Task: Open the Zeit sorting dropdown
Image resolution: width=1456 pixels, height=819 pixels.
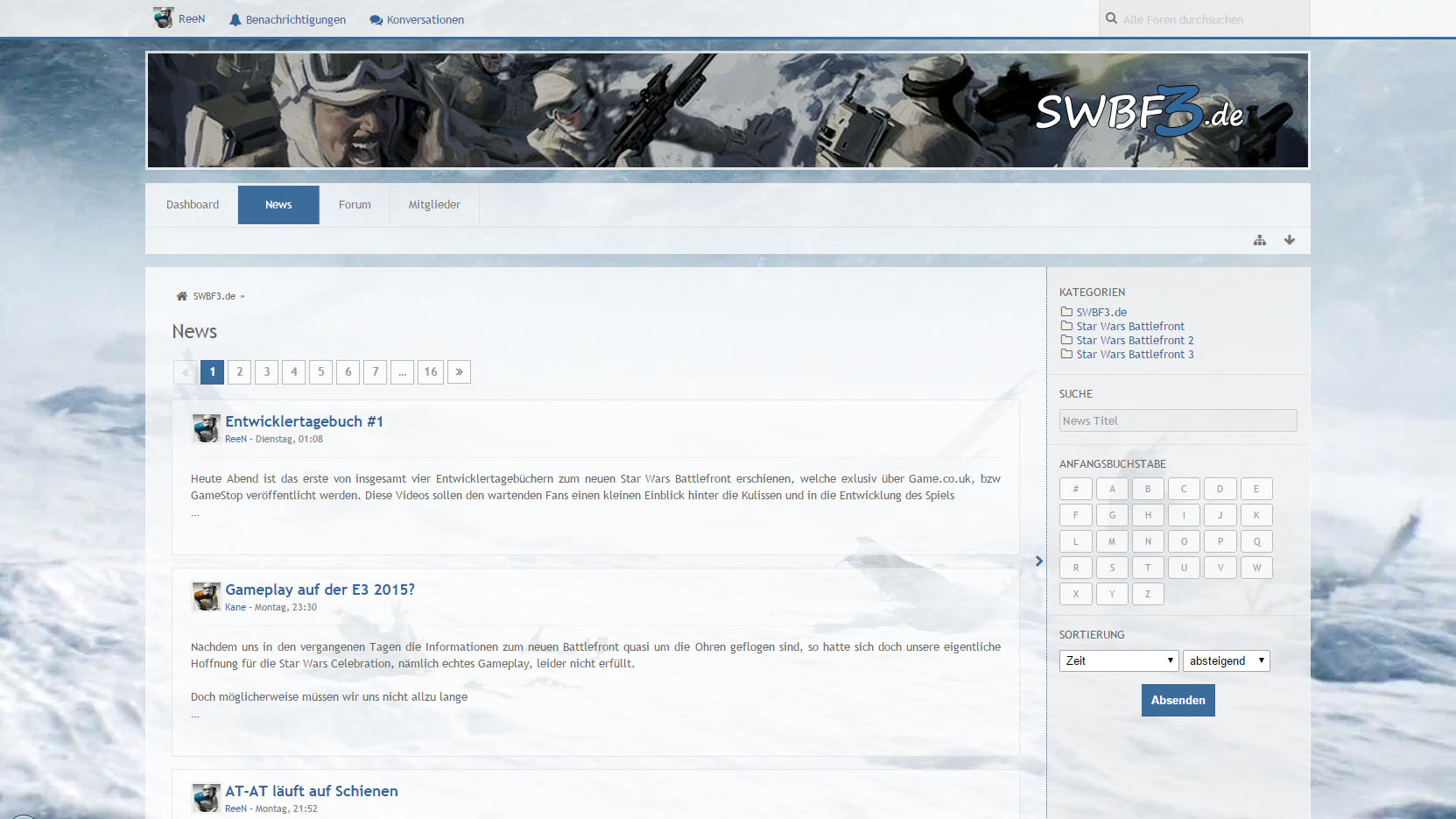Action: (1119, 660)
